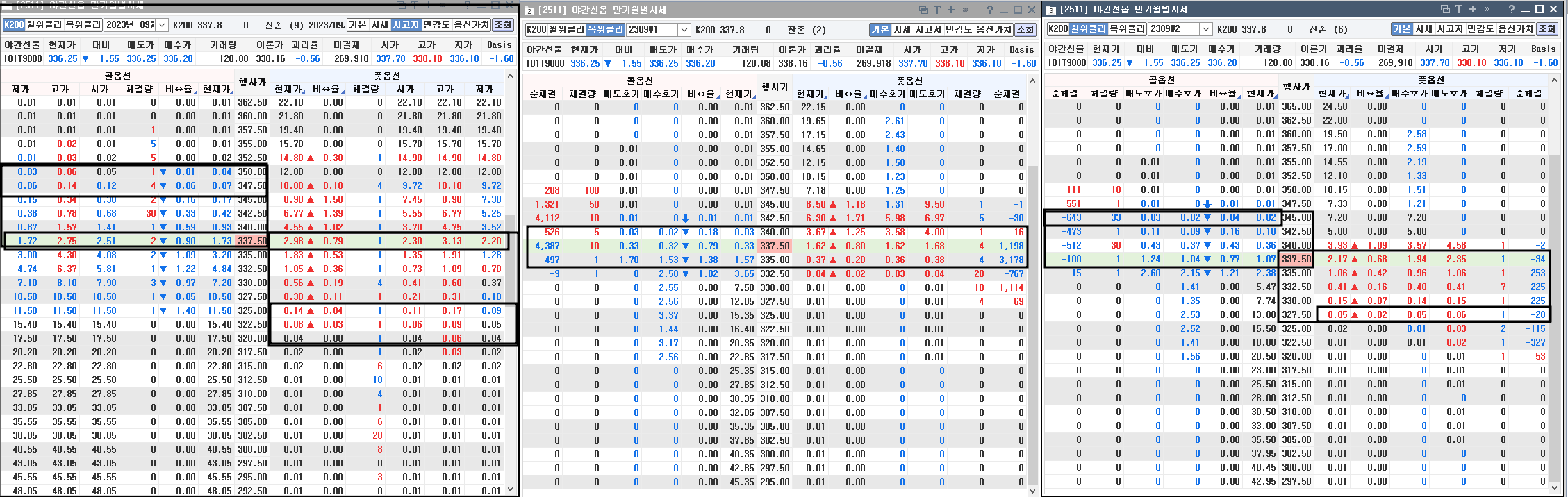Select K200 toggle in the middle window
Screen dimensions: 1568x497
pos(536,30)
